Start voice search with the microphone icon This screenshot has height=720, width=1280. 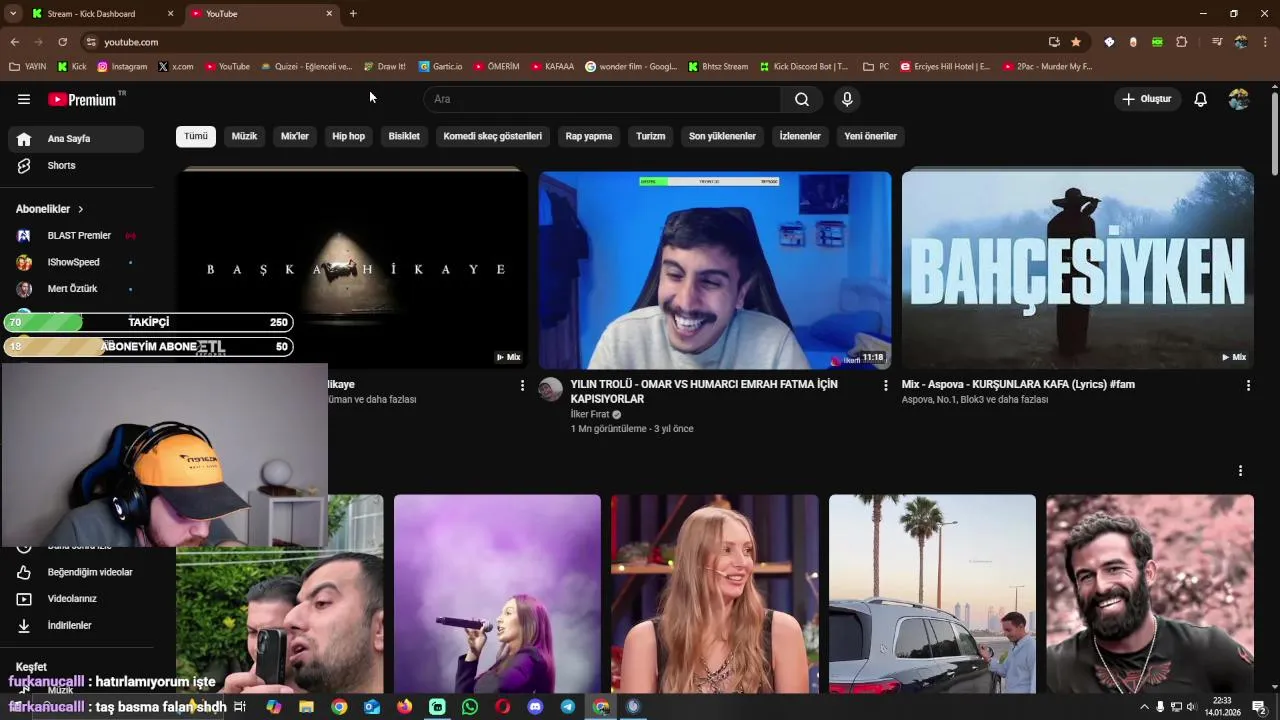coord(847,99)
